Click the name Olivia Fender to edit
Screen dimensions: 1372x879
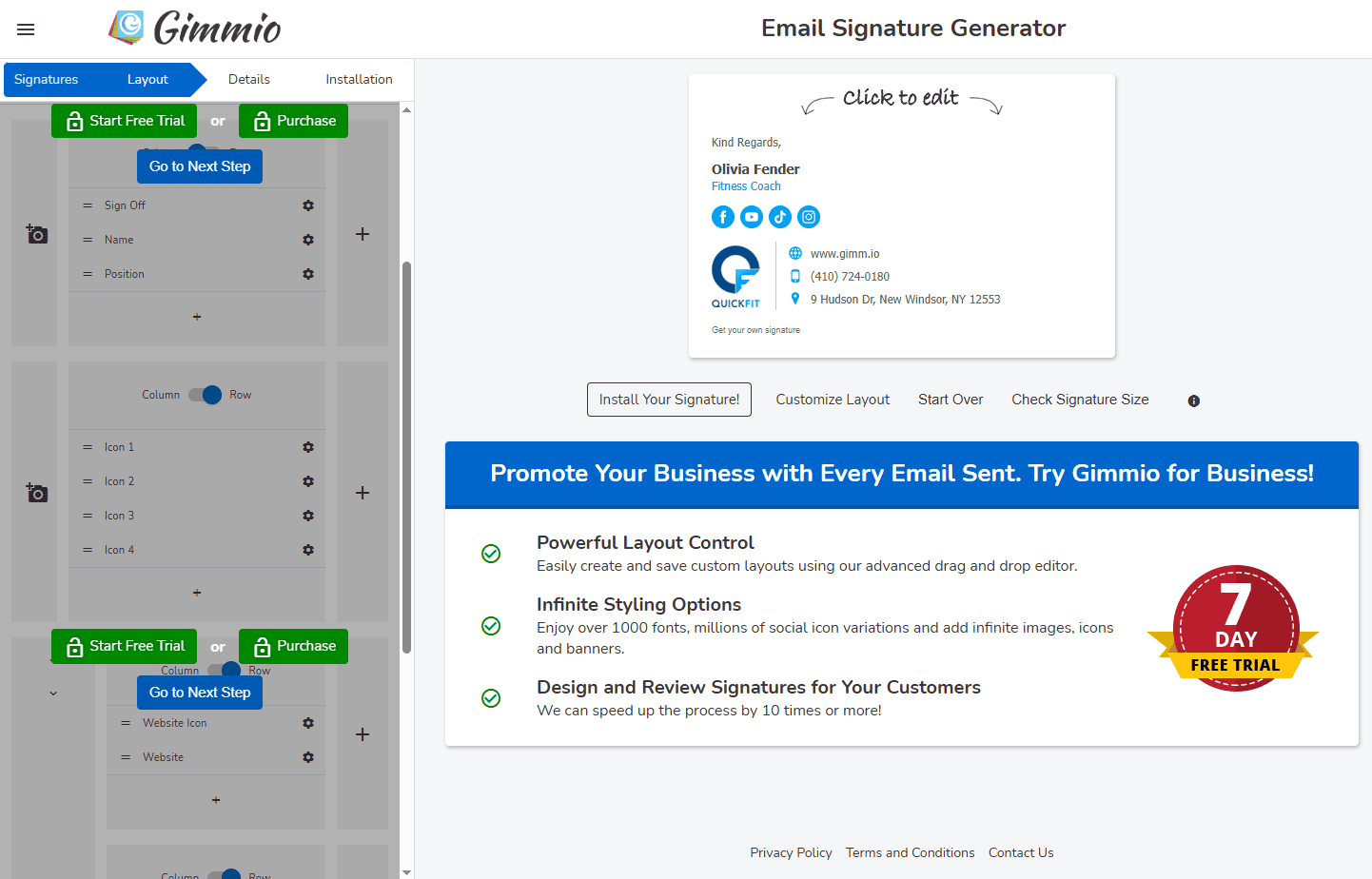[x=755, y=169]
